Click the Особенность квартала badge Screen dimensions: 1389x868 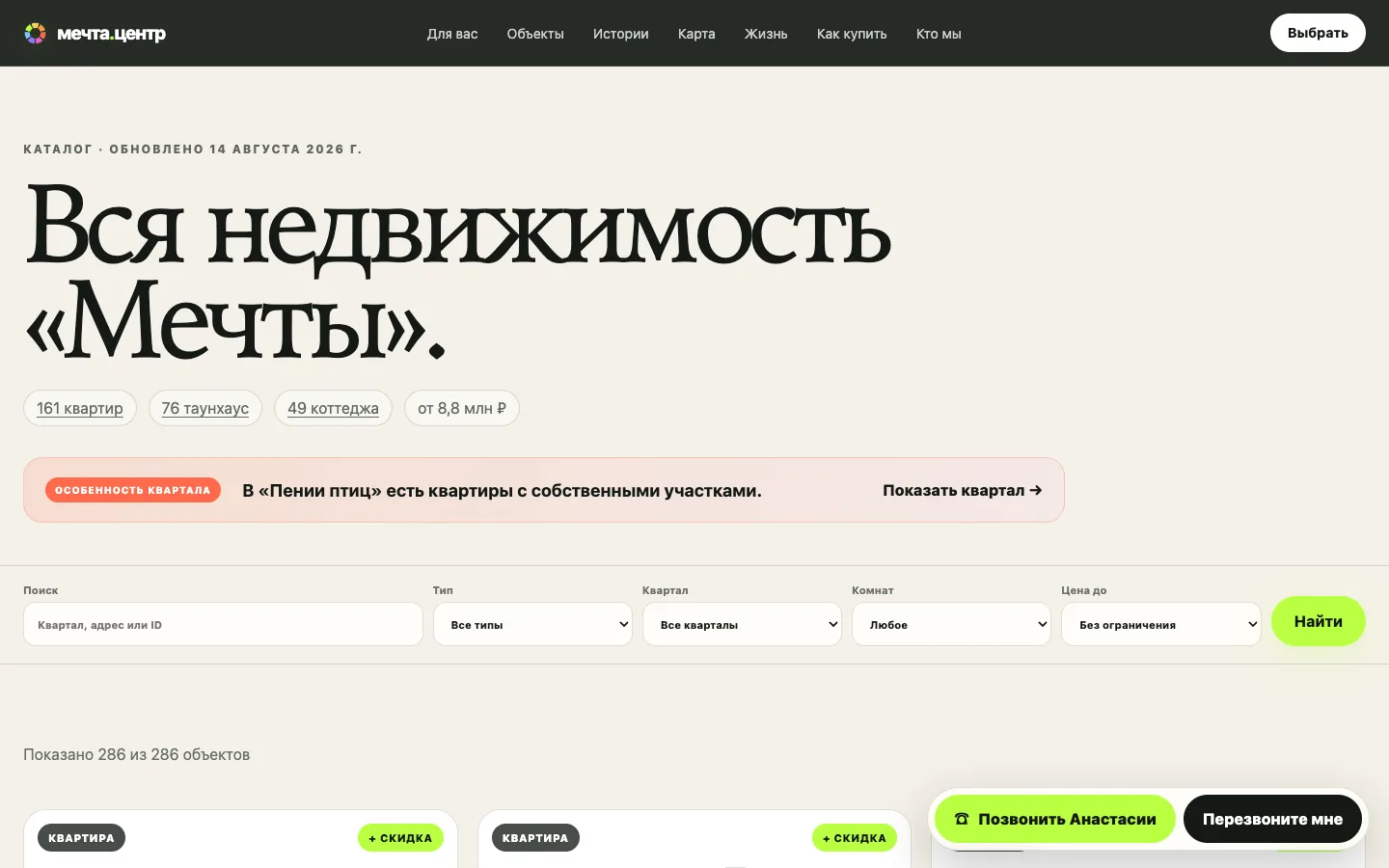pos(133,490)
